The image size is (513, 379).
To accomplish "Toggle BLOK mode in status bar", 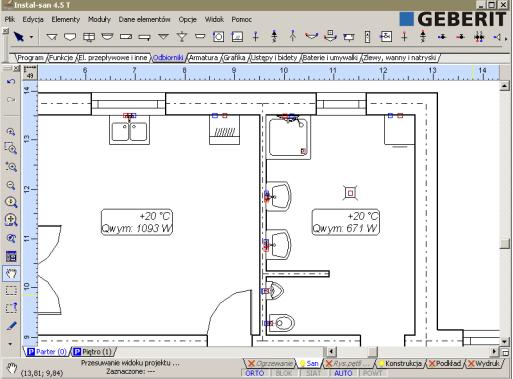I will (x=284, y=373).
